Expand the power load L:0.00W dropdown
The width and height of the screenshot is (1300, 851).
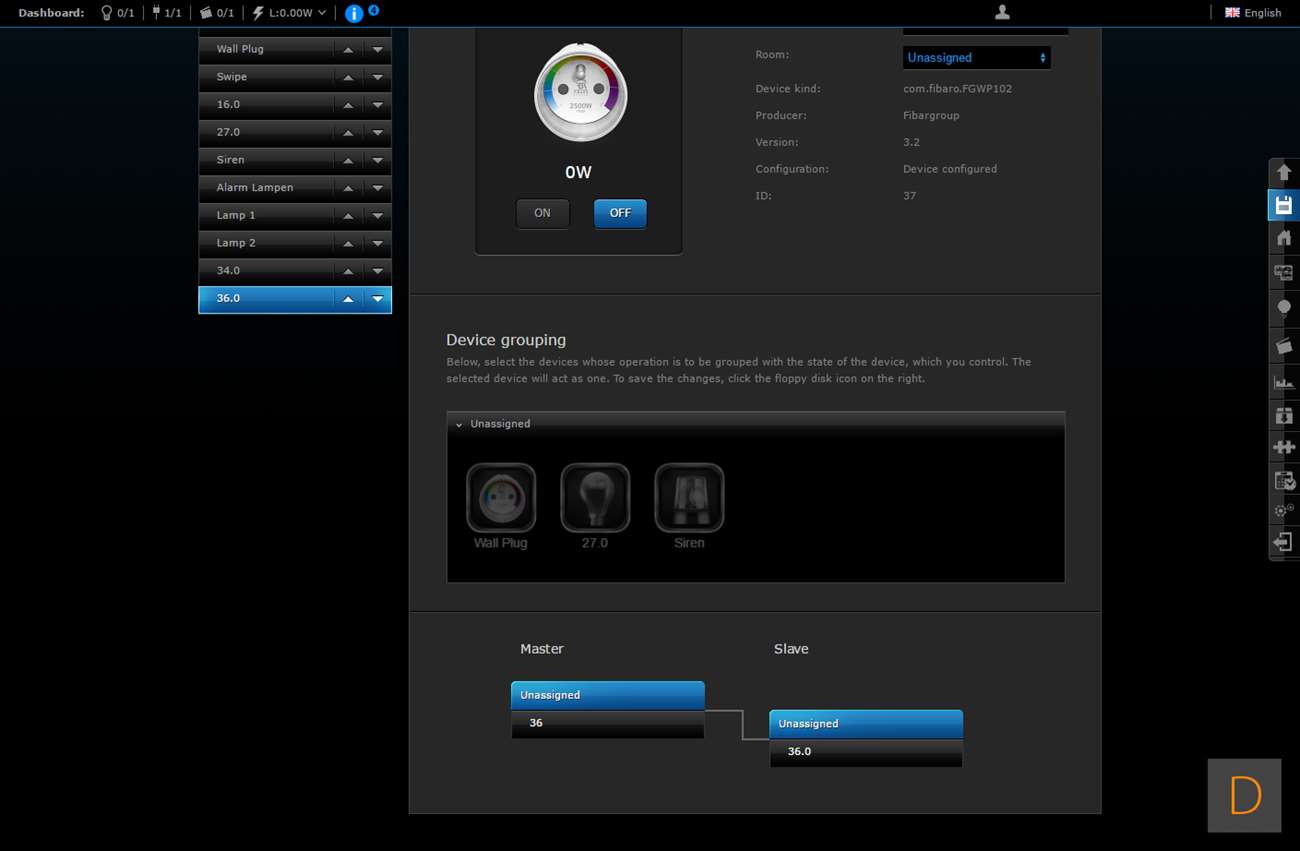(290, 13)
